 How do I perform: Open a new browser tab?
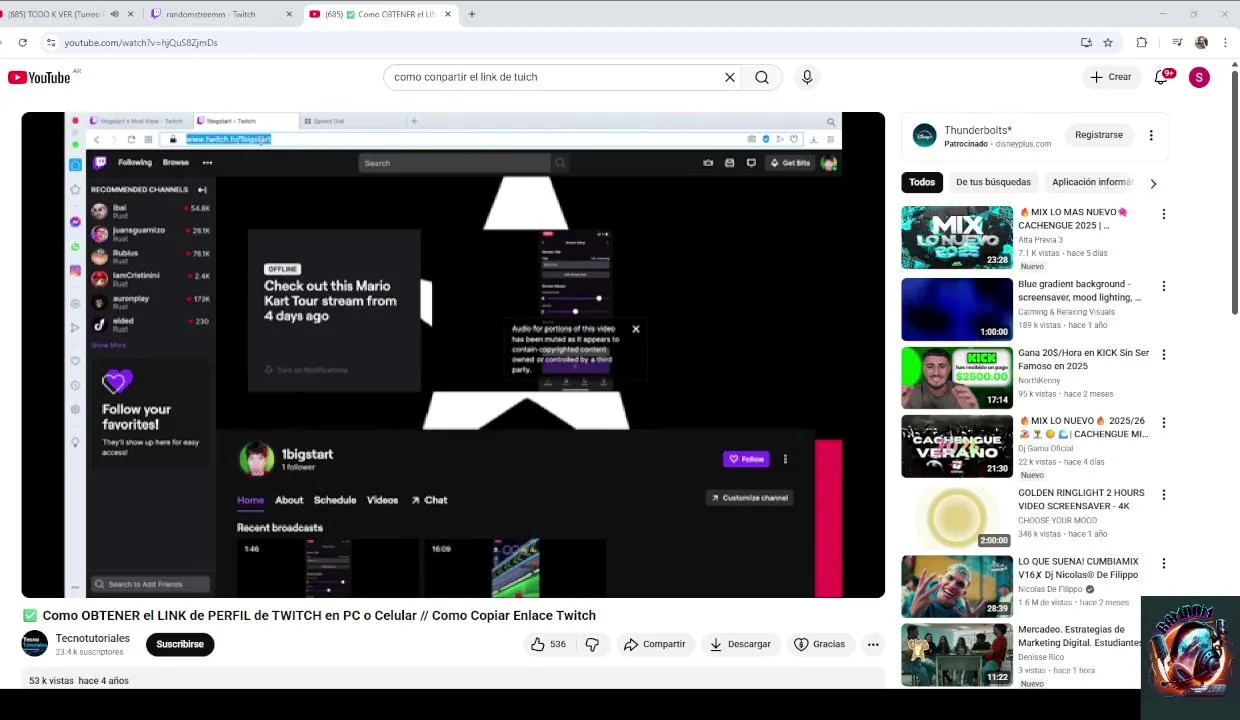(472, 14)
